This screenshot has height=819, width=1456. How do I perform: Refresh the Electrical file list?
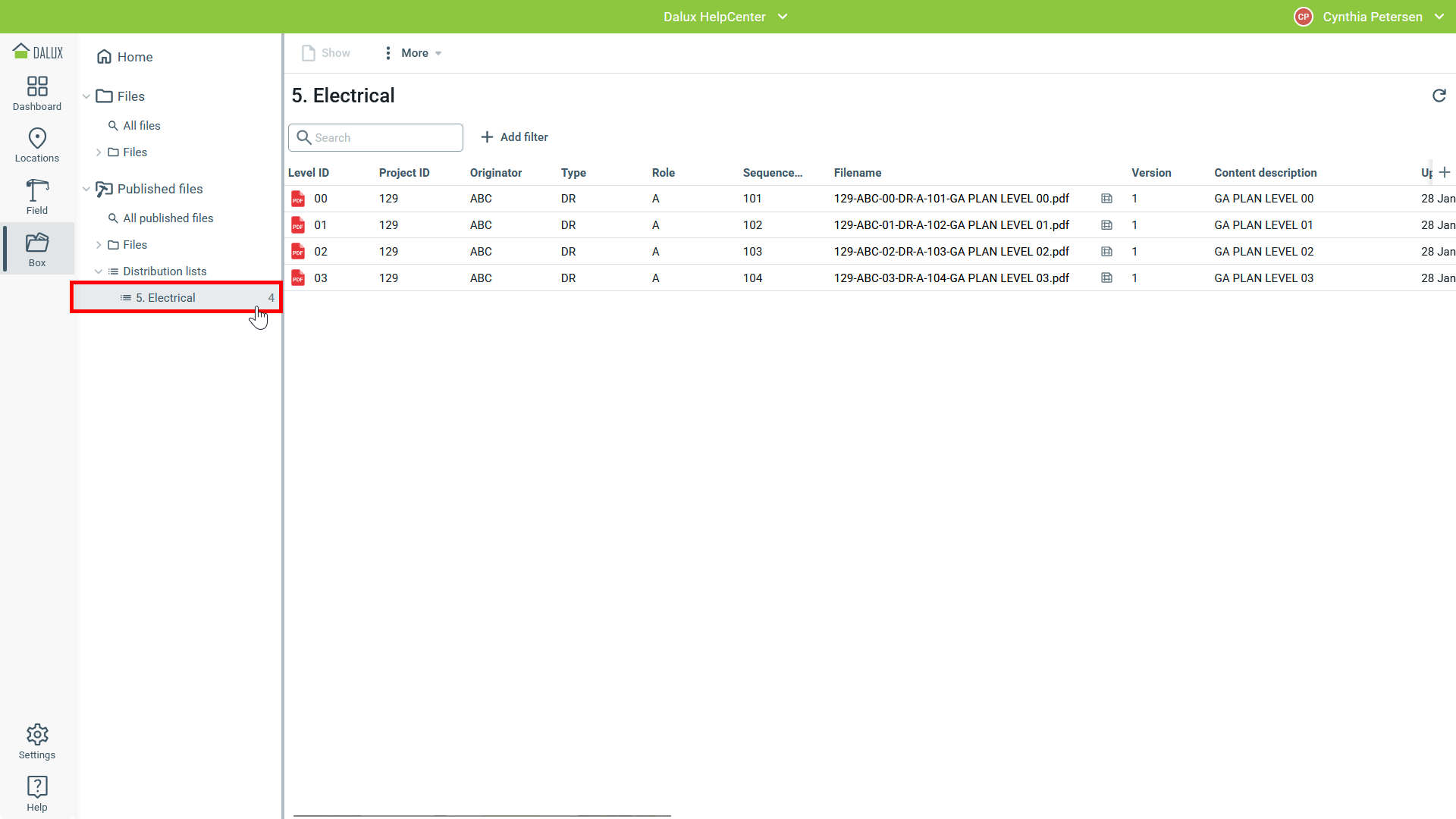click(x=1439, y=96)
